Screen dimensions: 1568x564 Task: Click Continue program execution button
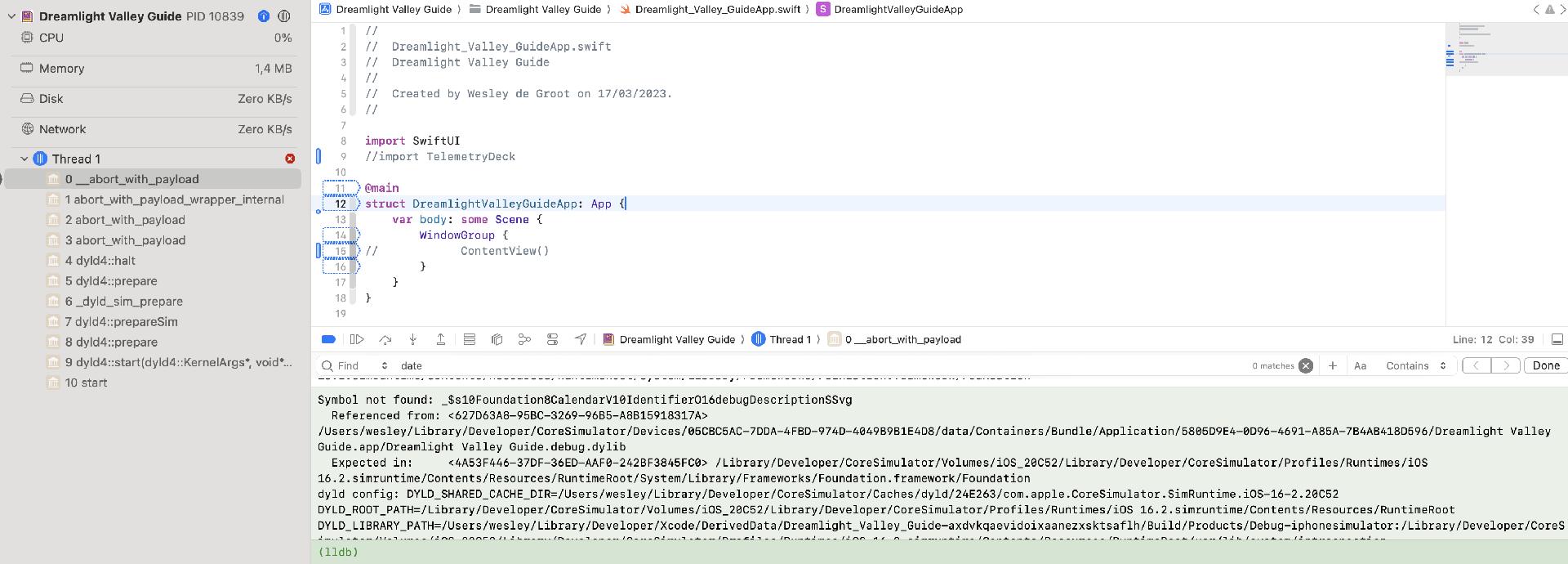357,339
